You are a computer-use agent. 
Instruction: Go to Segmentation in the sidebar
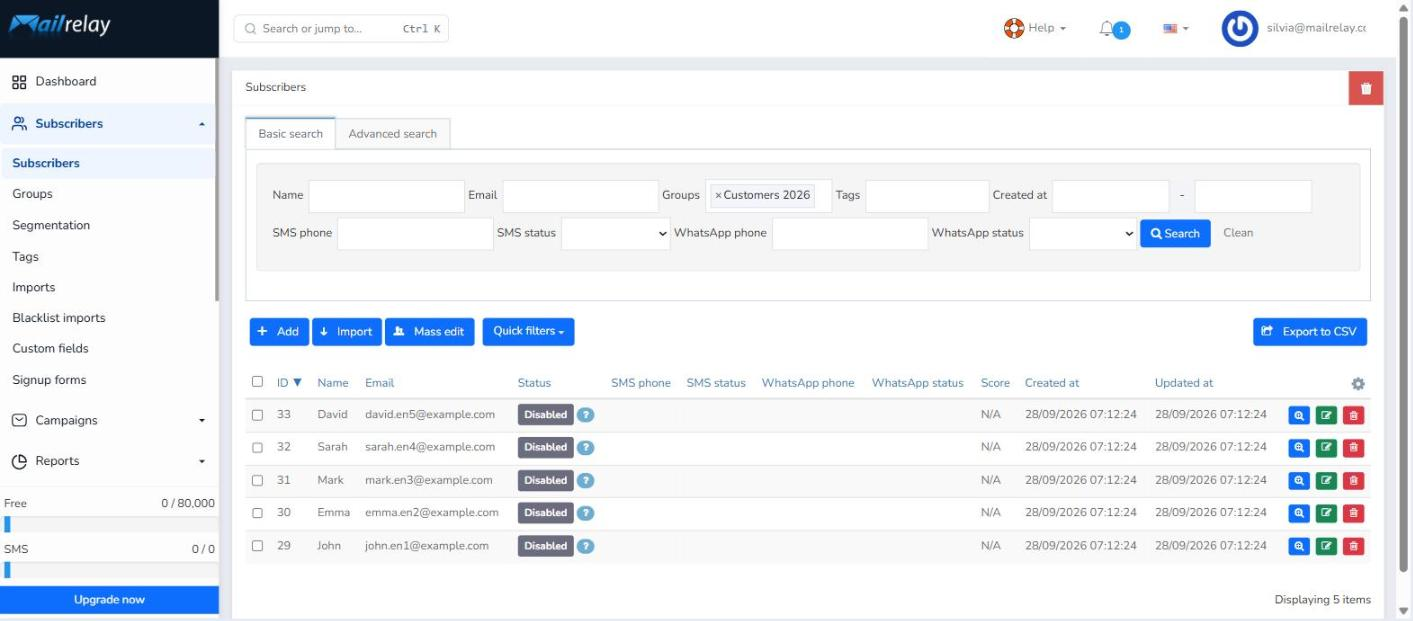tap(51, 225)
